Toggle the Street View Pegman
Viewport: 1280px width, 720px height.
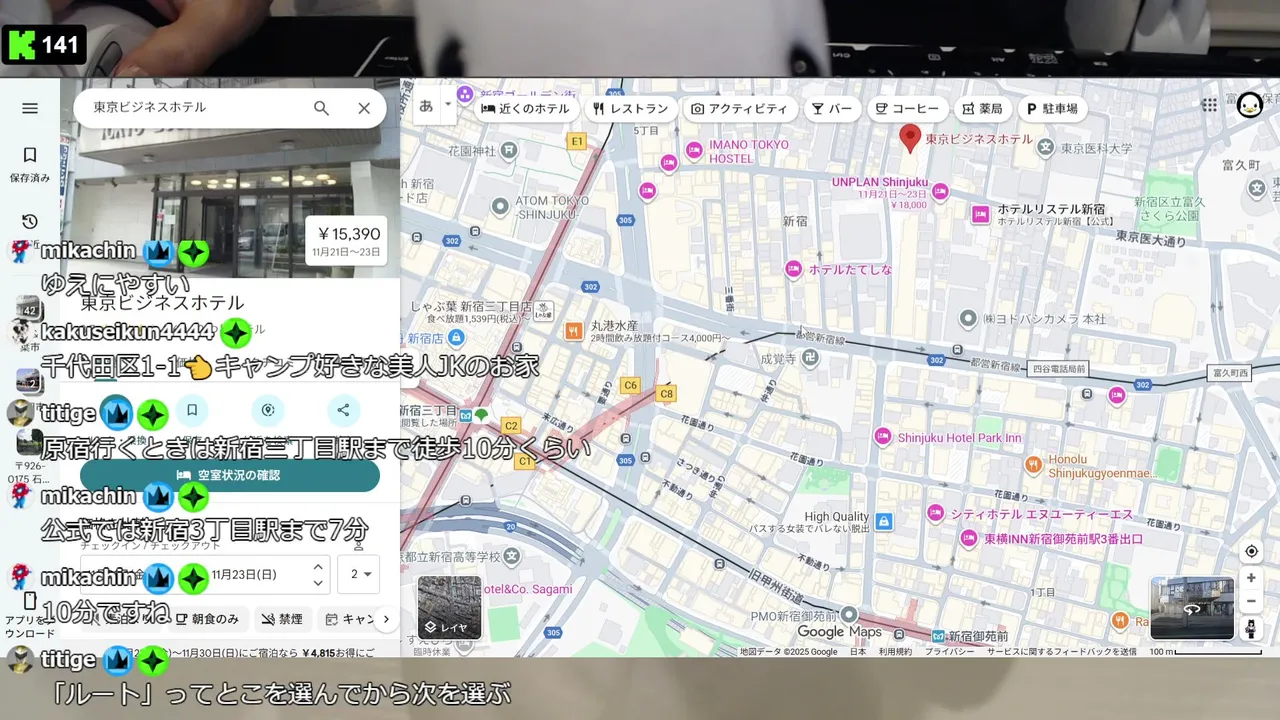click(x=1251, y=628)
